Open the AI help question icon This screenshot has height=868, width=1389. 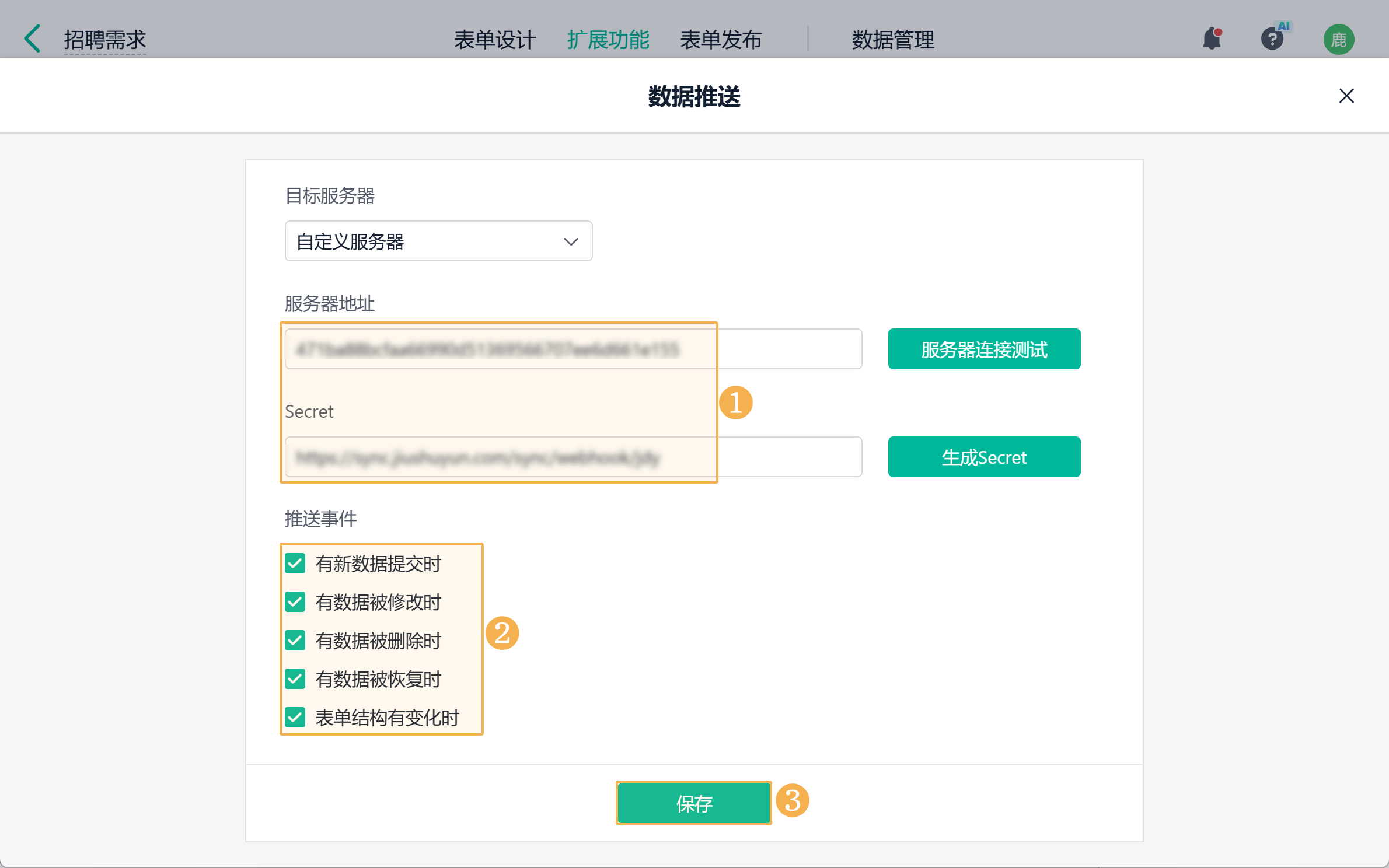[1272, 39]
